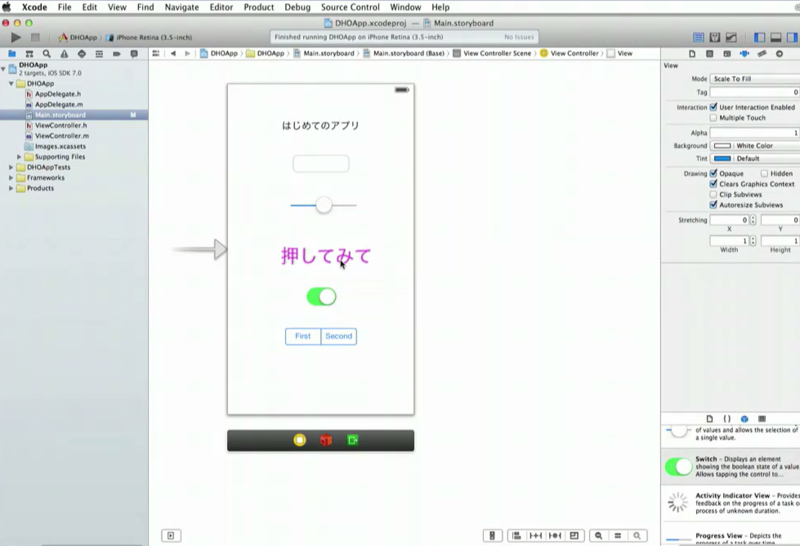Stop the running app
Screen dimensions: 800x546
tap(35, 37)
